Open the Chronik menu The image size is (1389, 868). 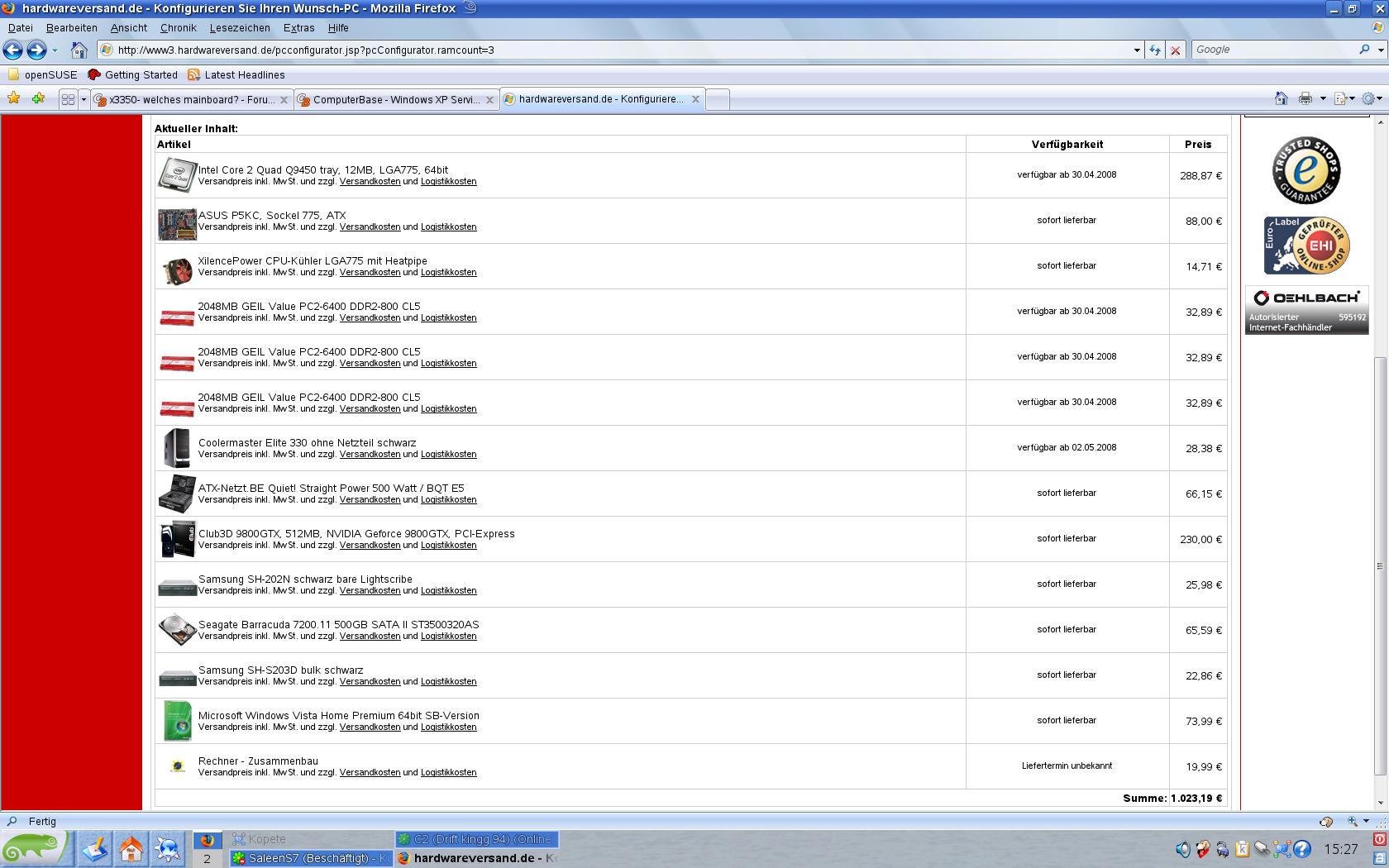pyautogui.click(x=179, y=27)
